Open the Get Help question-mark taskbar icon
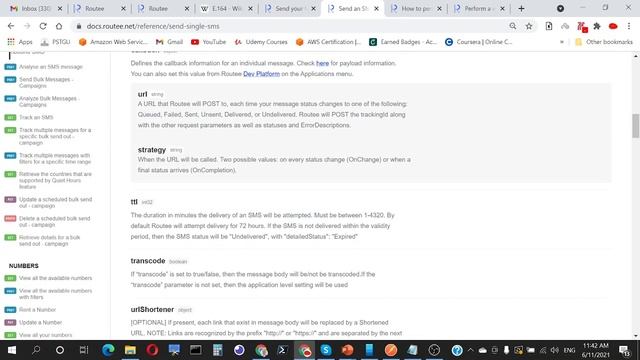 (457, 350)
